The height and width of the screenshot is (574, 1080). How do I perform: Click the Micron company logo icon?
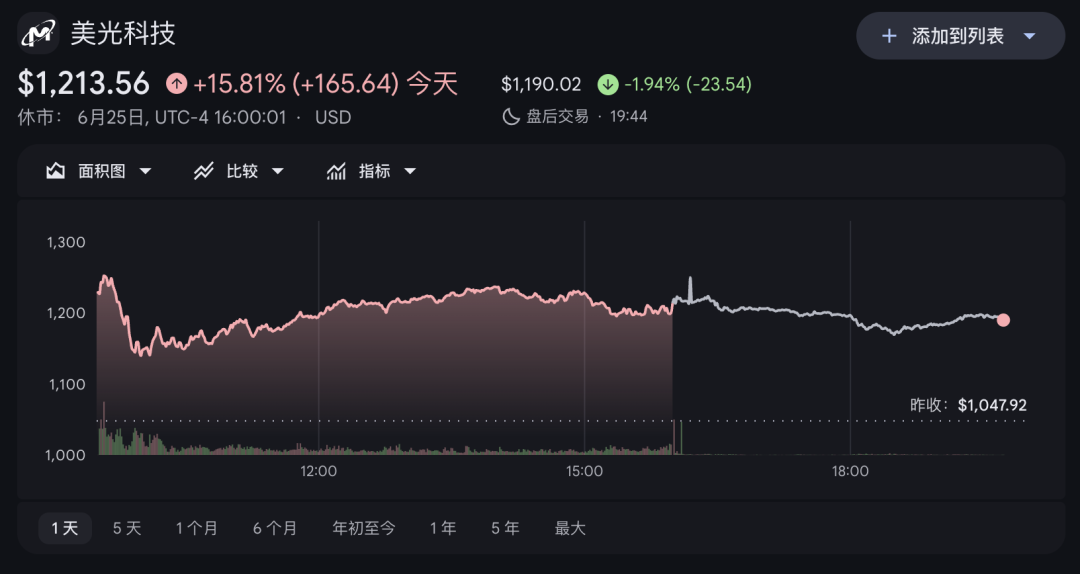click(38, 33)
